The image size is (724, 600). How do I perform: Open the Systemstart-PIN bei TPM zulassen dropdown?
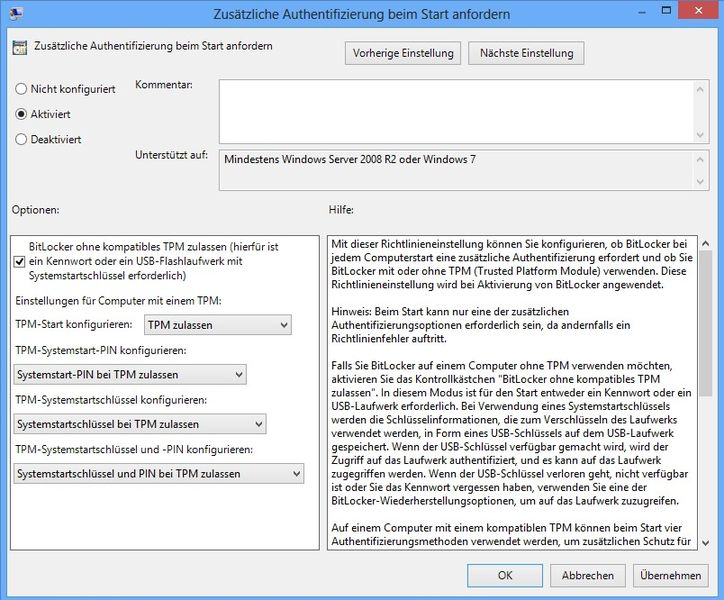pyautogui.click(x=130, y=375)
